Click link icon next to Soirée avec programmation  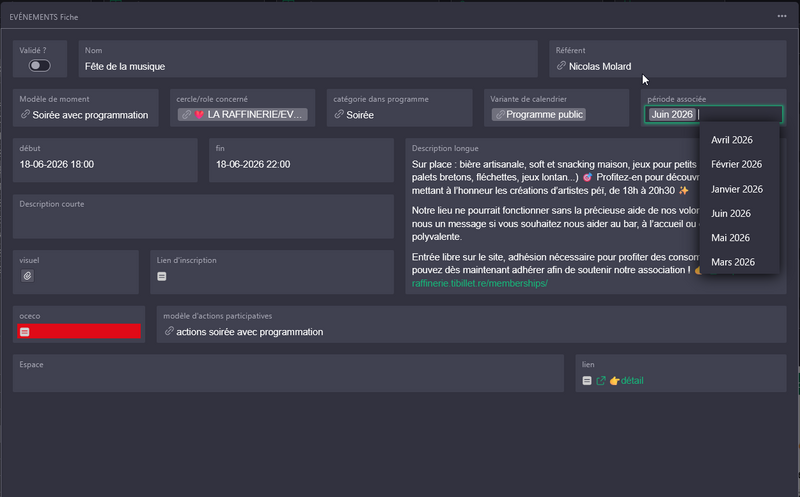25,115
